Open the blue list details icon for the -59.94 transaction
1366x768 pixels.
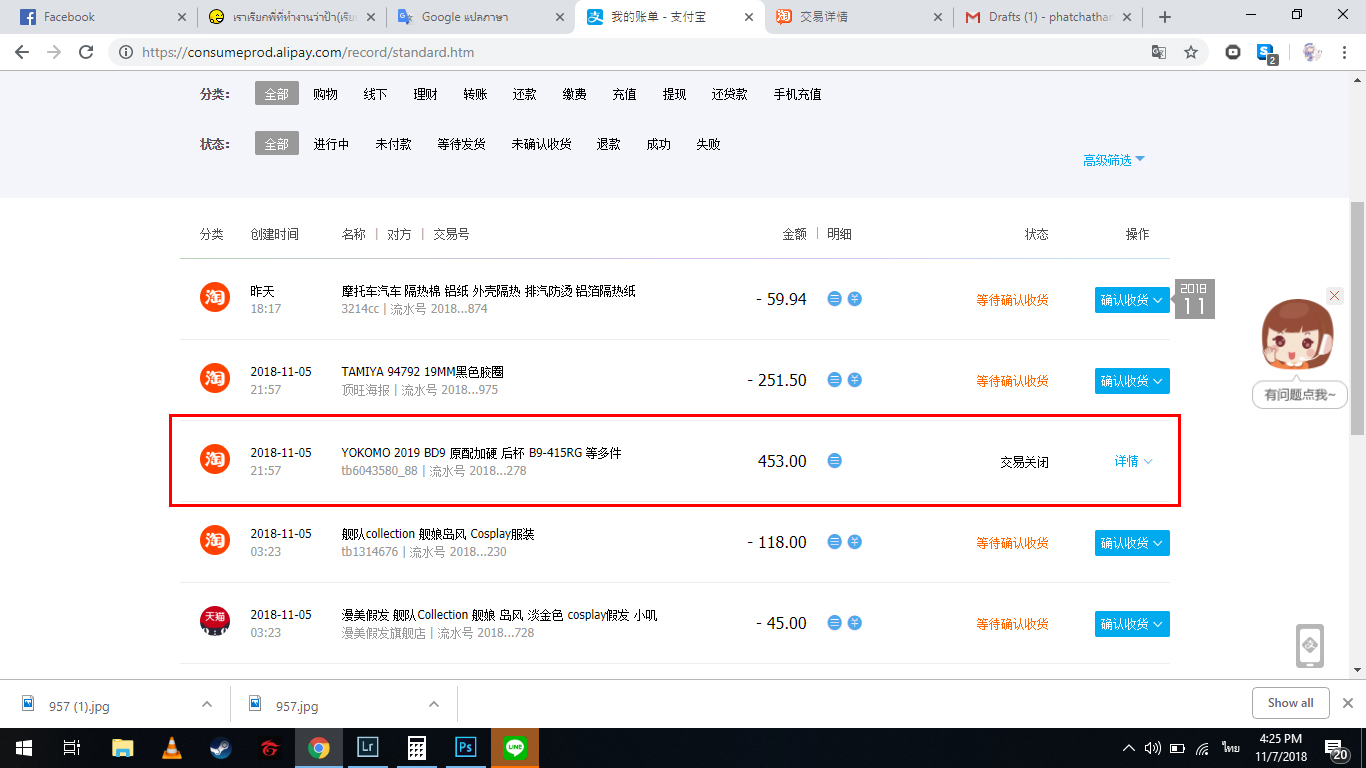pos(835,298)
